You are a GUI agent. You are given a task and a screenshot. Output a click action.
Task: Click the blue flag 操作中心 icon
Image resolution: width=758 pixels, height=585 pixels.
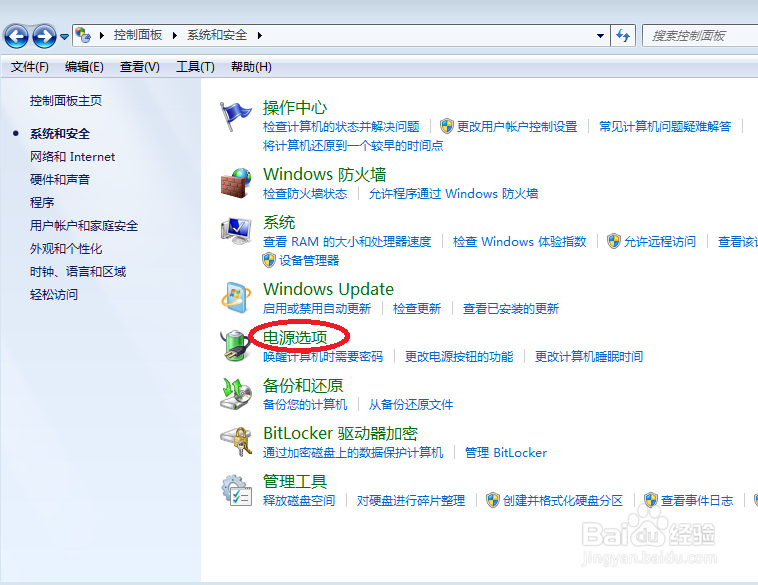click(235, 116)
